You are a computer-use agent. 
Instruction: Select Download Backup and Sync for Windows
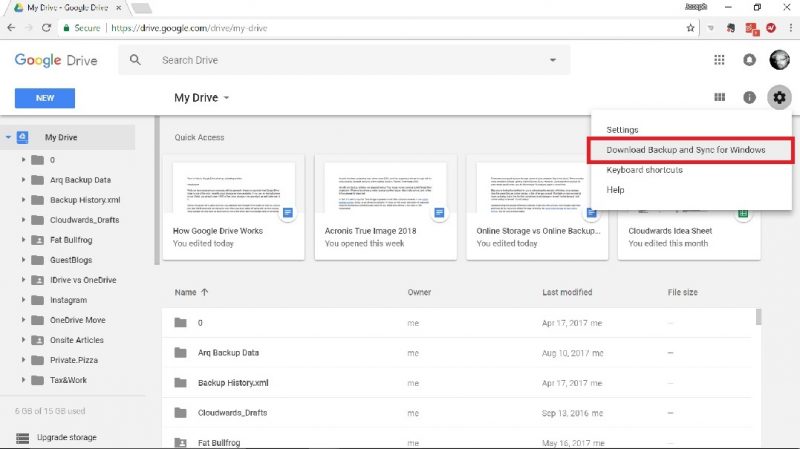click(x=691, y=150)
